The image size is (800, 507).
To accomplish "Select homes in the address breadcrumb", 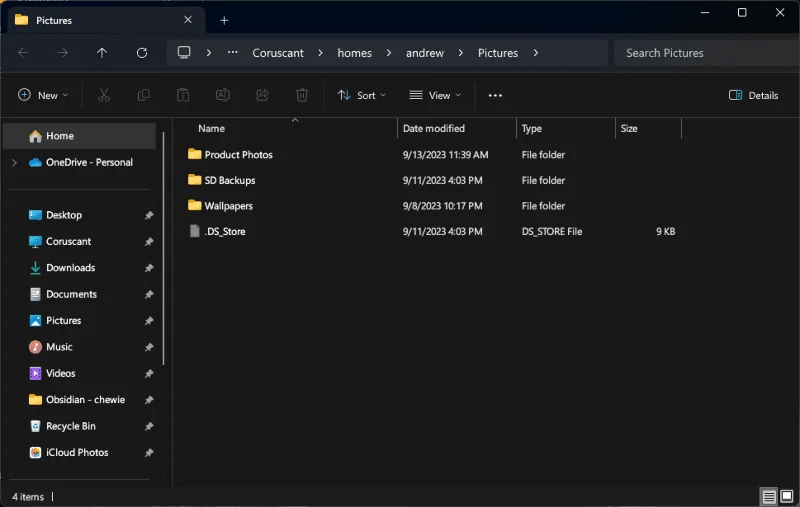I will [355, 53].
